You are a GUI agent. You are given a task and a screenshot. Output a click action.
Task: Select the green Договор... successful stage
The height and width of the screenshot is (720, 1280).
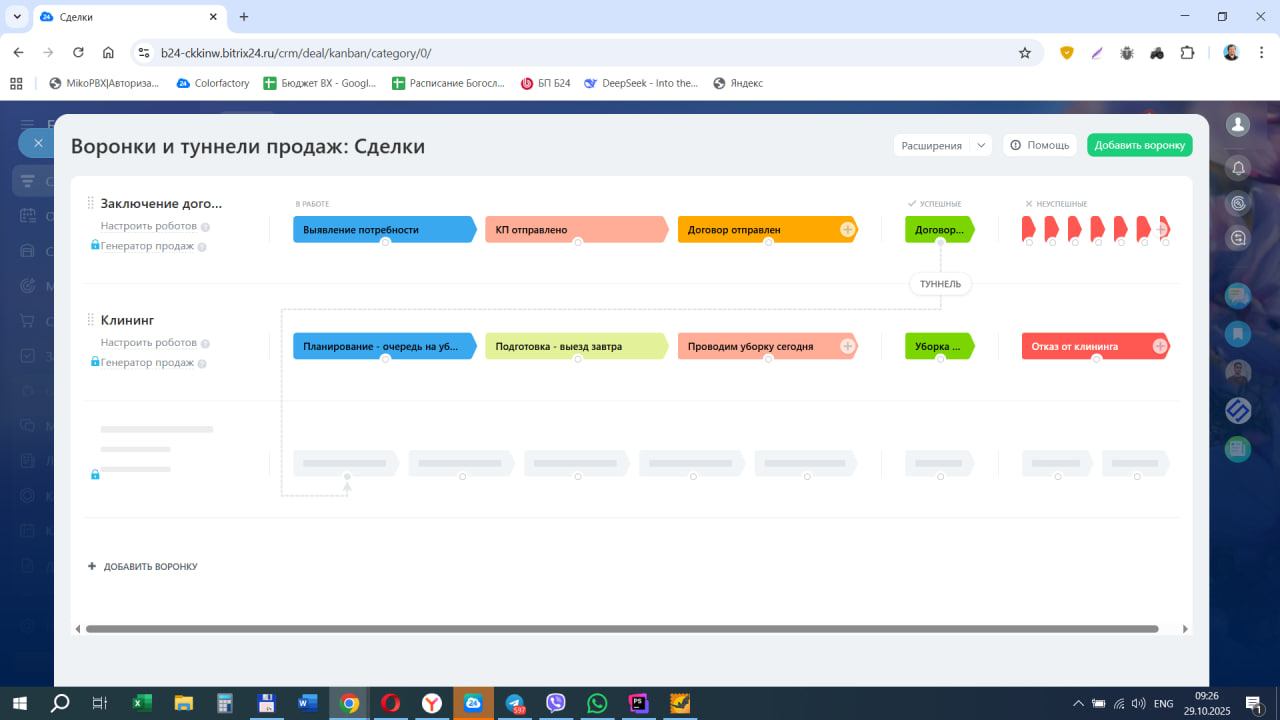939,229
